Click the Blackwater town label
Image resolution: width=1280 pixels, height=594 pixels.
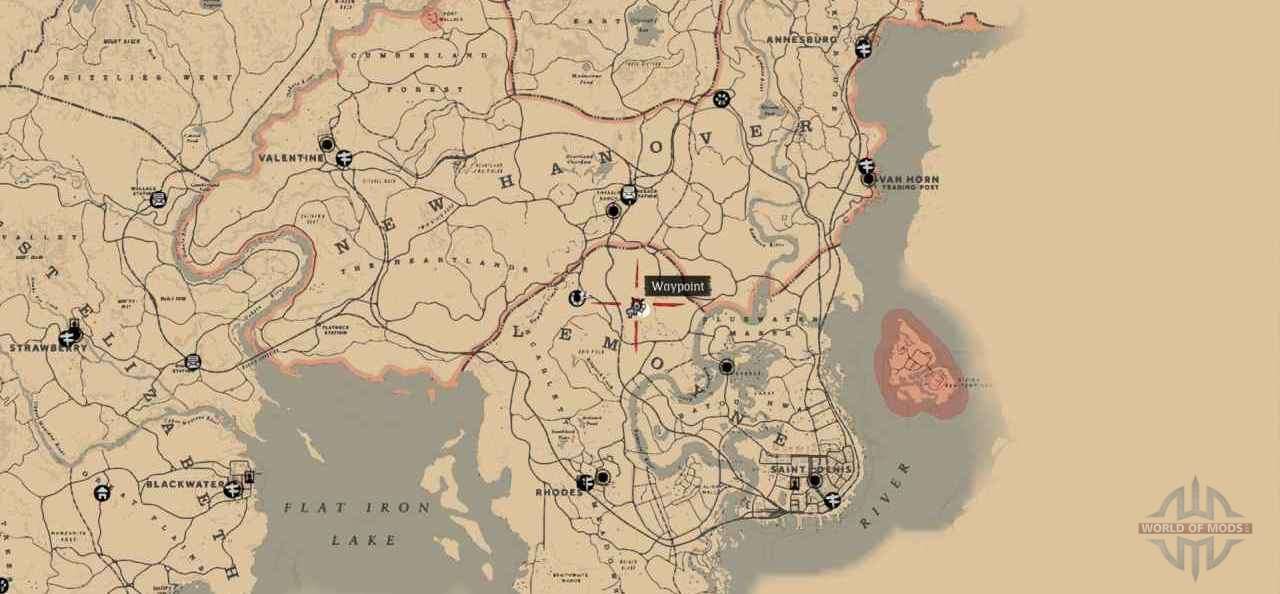(x=175, y=483)
